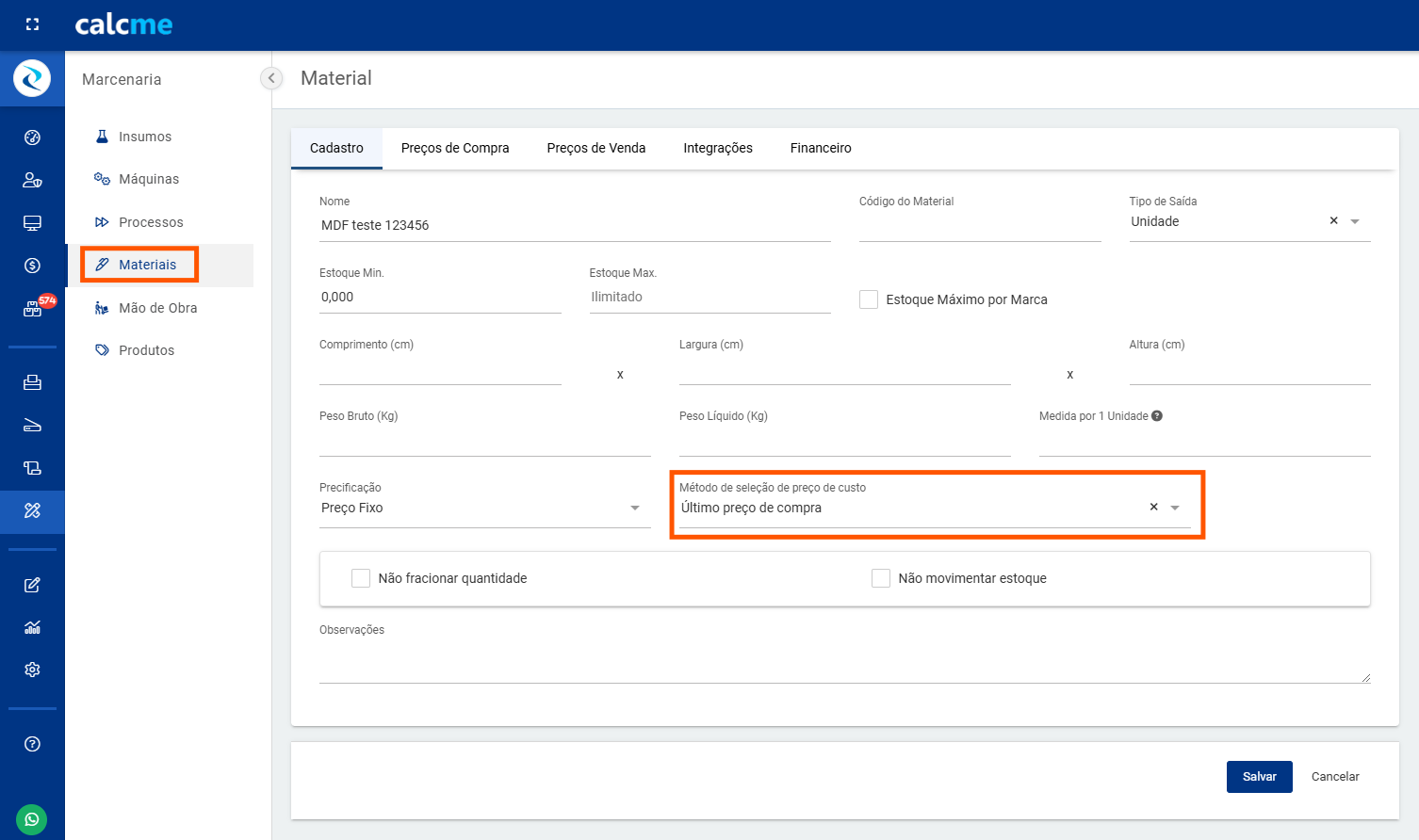The image size is (1419, 840).
Task: Expand Método de seleção de preço dropdown
Action: tap(1175, 509)
